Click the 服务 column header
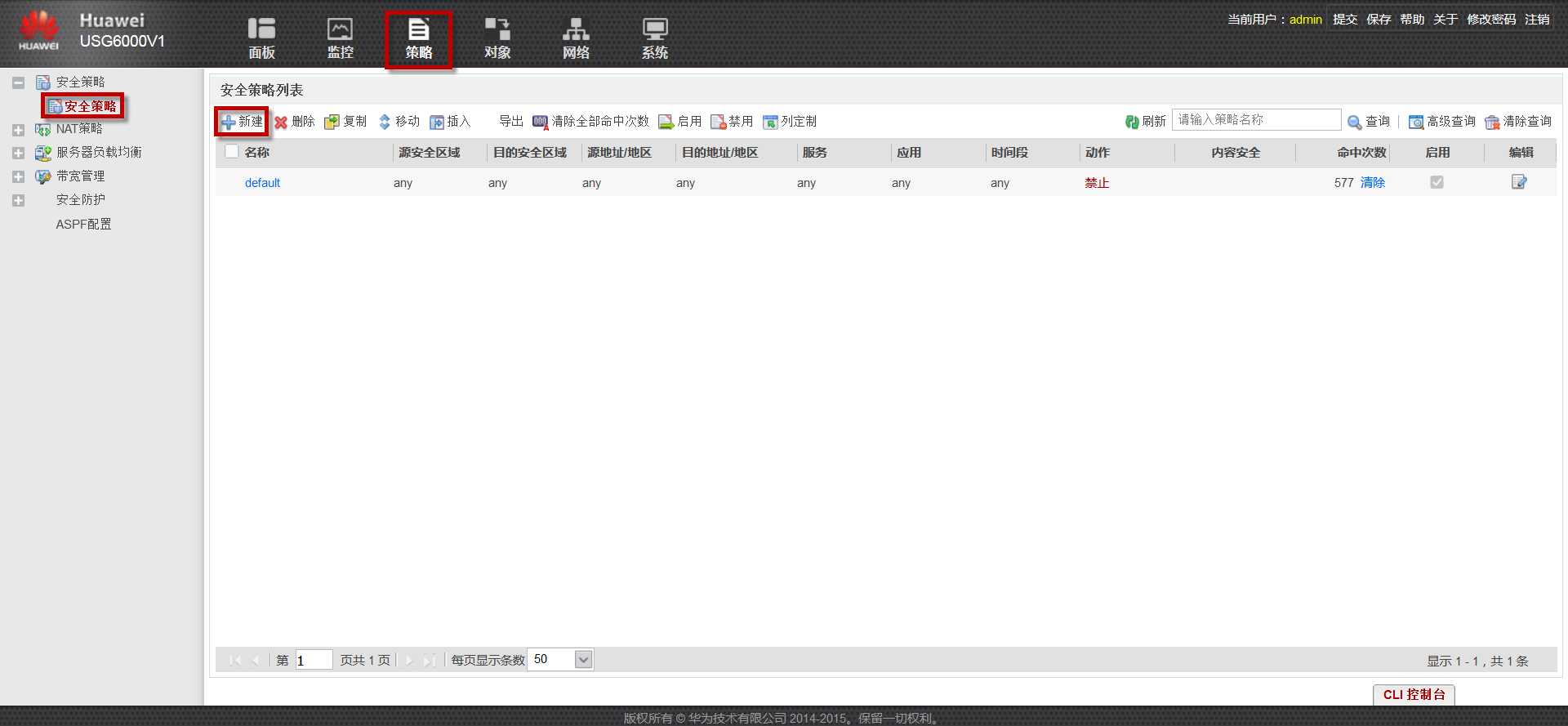The width and height of the screenshot is (1568, 726). point(814,153)
